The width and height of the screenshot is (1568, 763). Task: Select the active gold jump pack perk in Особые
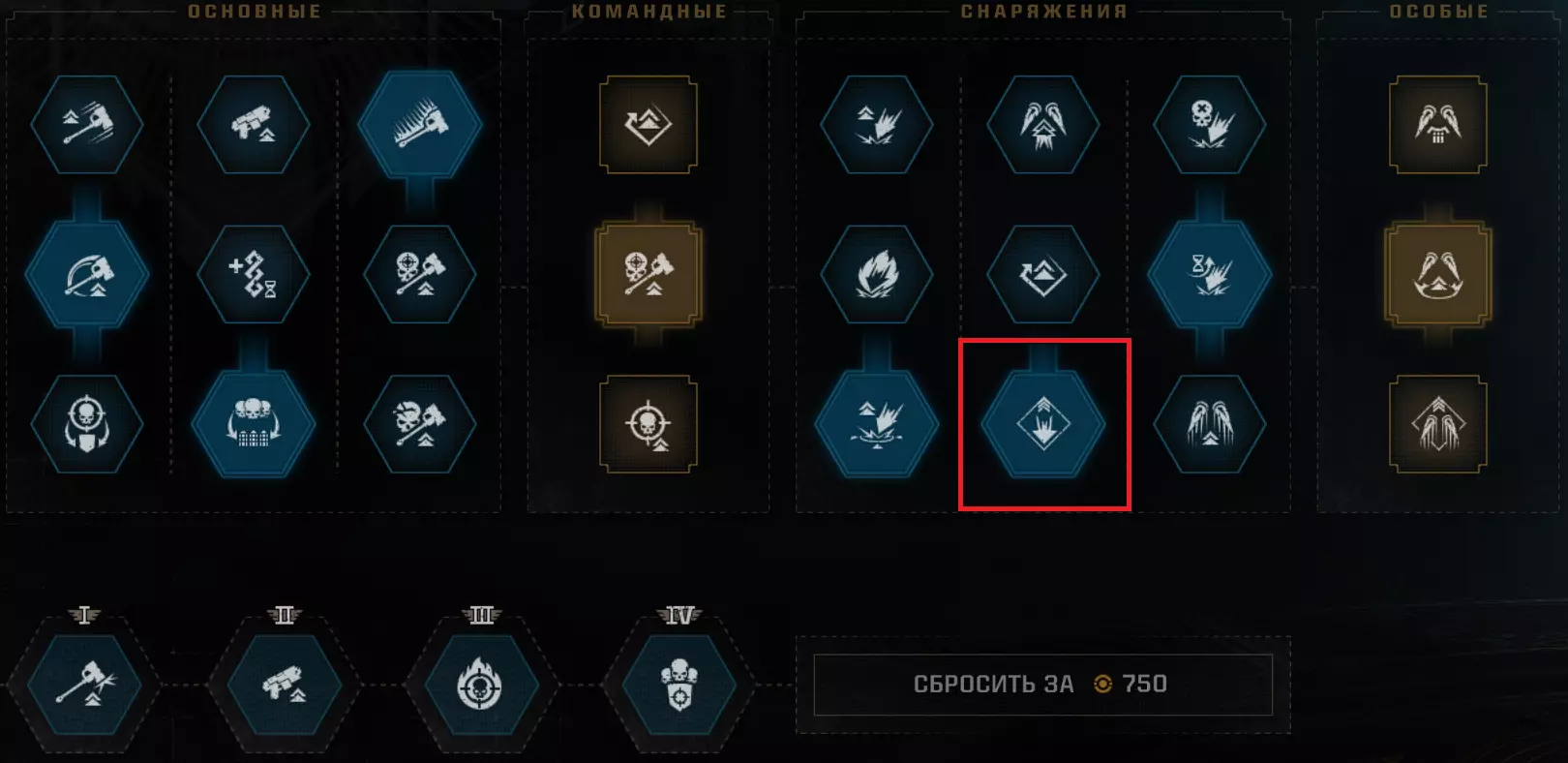coord(1438,275)
